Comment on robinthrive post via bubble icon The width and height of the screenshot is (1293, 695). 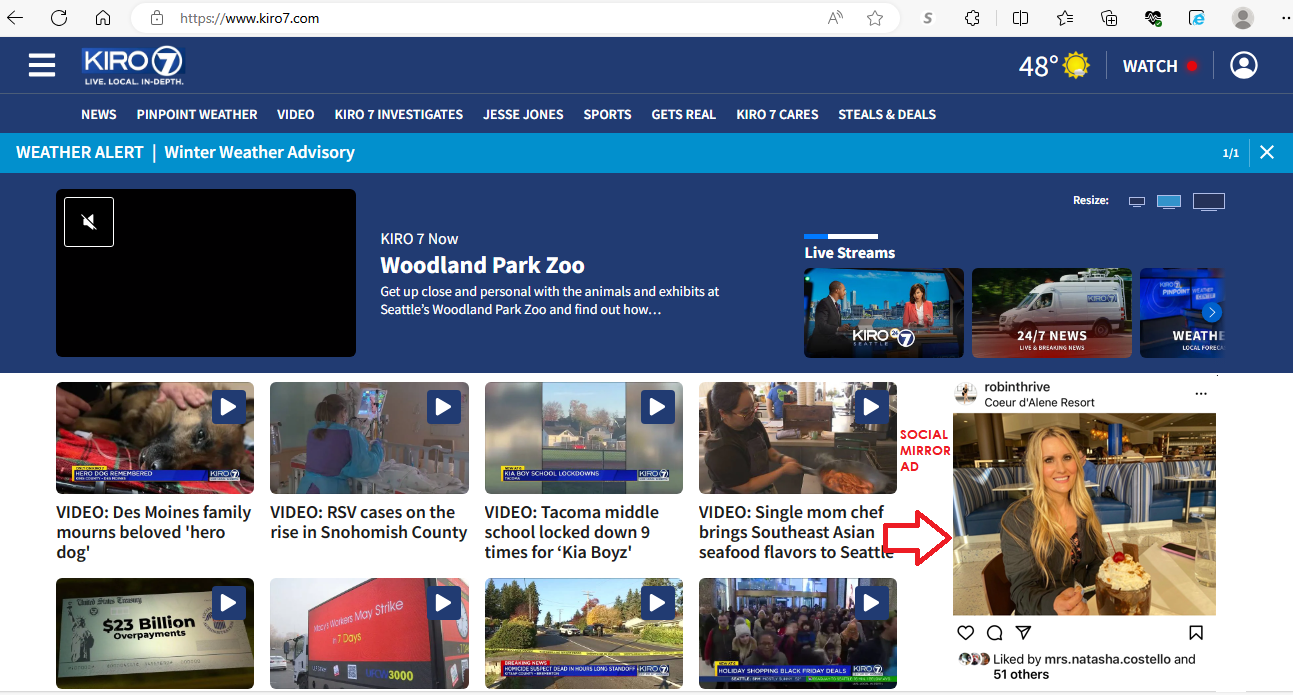pos(994,632)
